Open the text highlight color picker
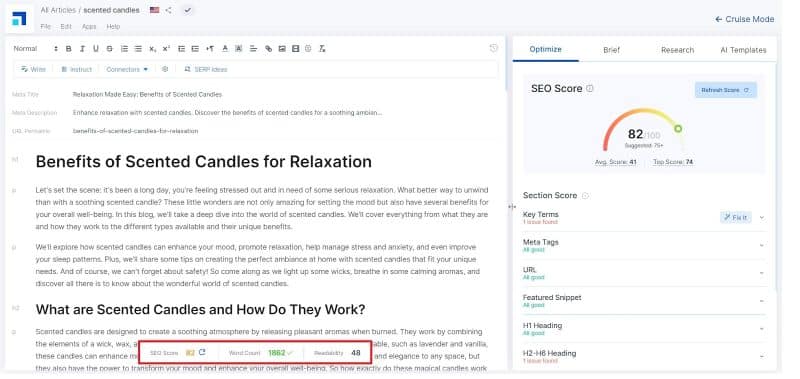Image resolution: width=800 pixels, height=379 pixels. tap(238, 49)
